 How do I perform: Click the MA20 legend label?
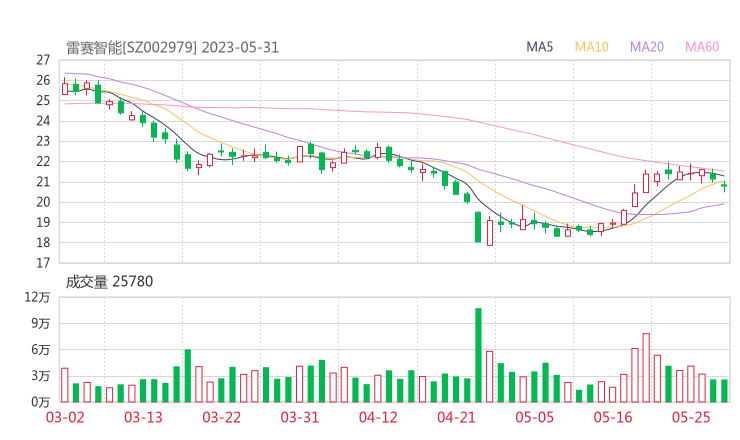[x=647, y=47]
